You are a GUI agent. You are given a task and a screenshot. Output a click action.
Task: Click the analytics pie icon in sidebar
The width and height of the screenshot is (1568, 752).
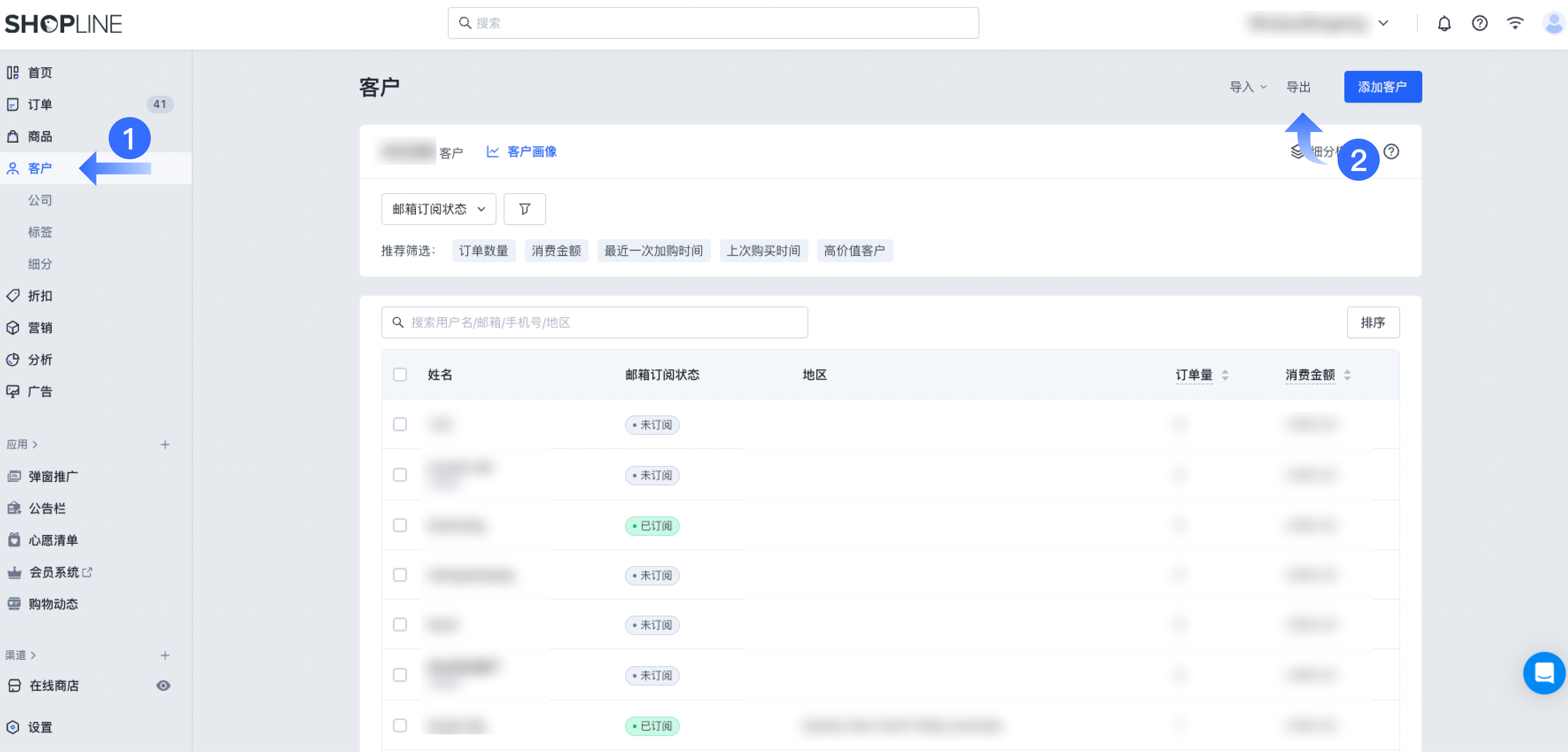[x=13, y=360]
